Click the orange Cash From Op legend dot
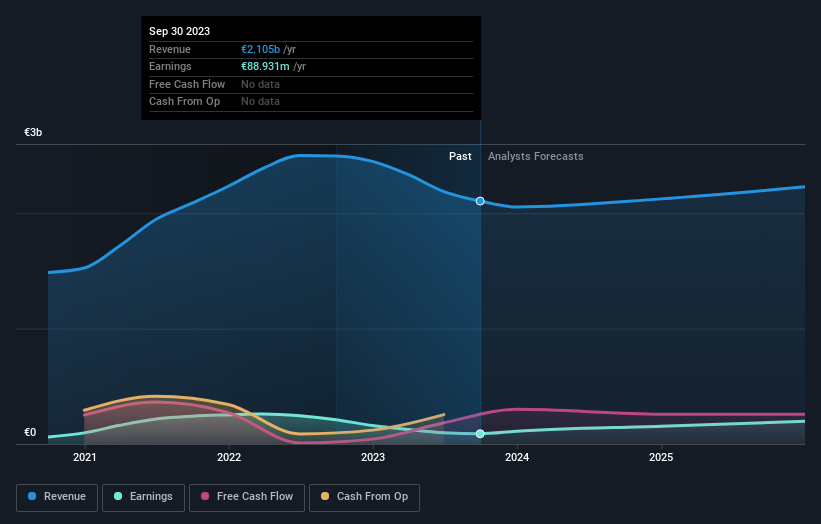 click(325, 496)
